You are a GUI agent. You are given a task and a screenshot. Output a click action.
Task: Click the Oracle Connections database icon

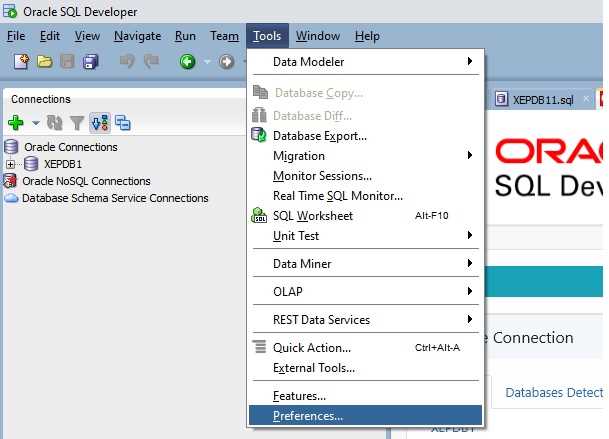tap(11, 147)
